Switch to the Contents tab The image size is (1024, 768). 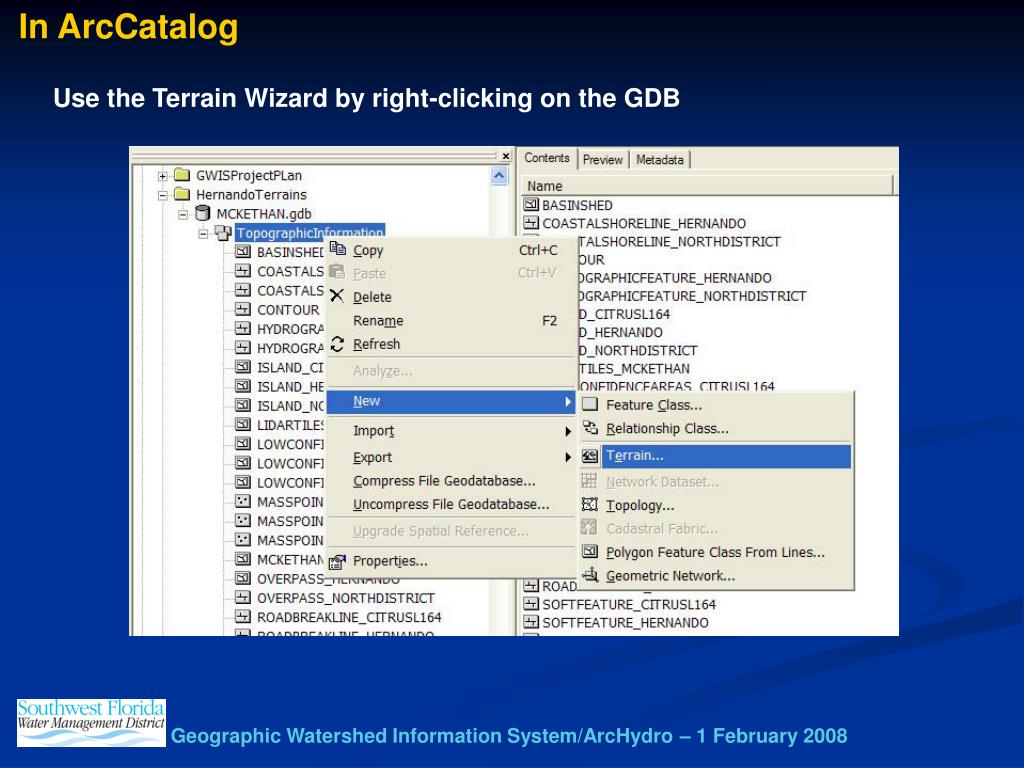547,158
